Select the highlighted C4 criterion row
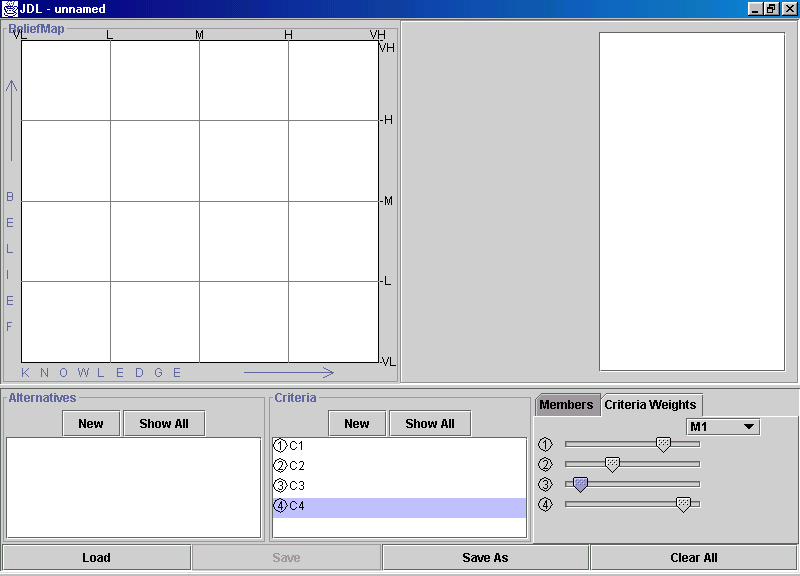This screenshot has width=800, height=576. [399, 508]
